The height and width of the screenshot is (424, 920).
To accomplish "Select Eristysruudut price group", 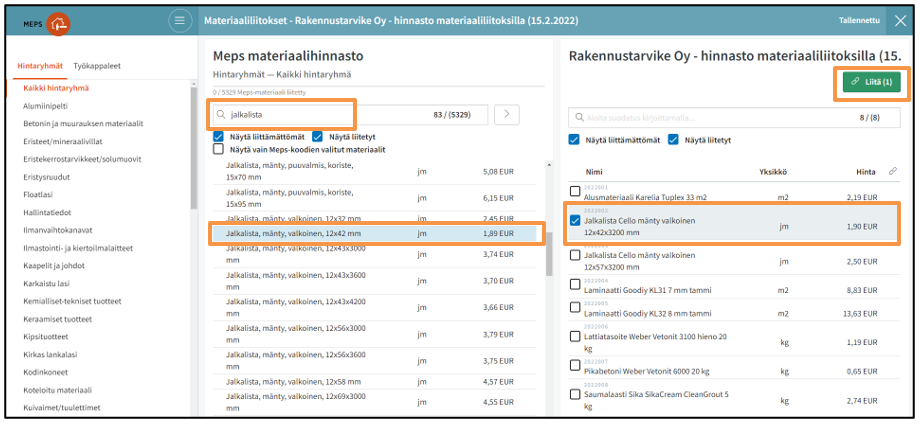I will pos(45,177).
